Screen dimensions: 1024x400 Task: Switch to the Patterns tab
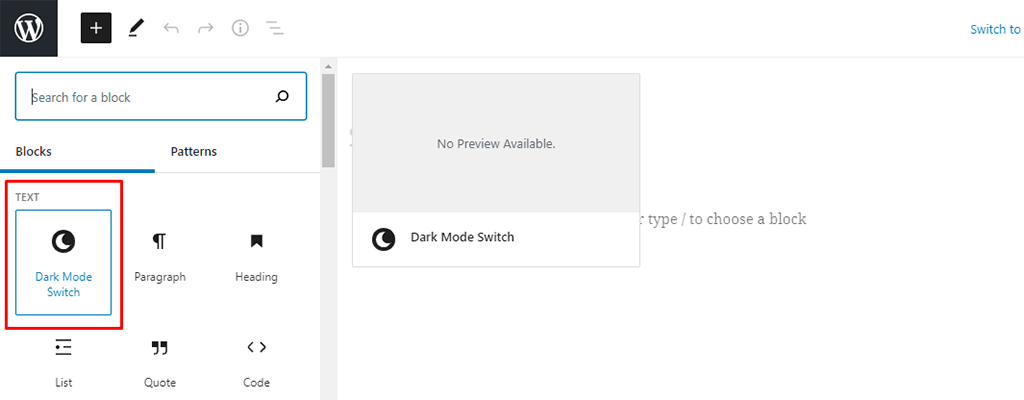[194, 152]
